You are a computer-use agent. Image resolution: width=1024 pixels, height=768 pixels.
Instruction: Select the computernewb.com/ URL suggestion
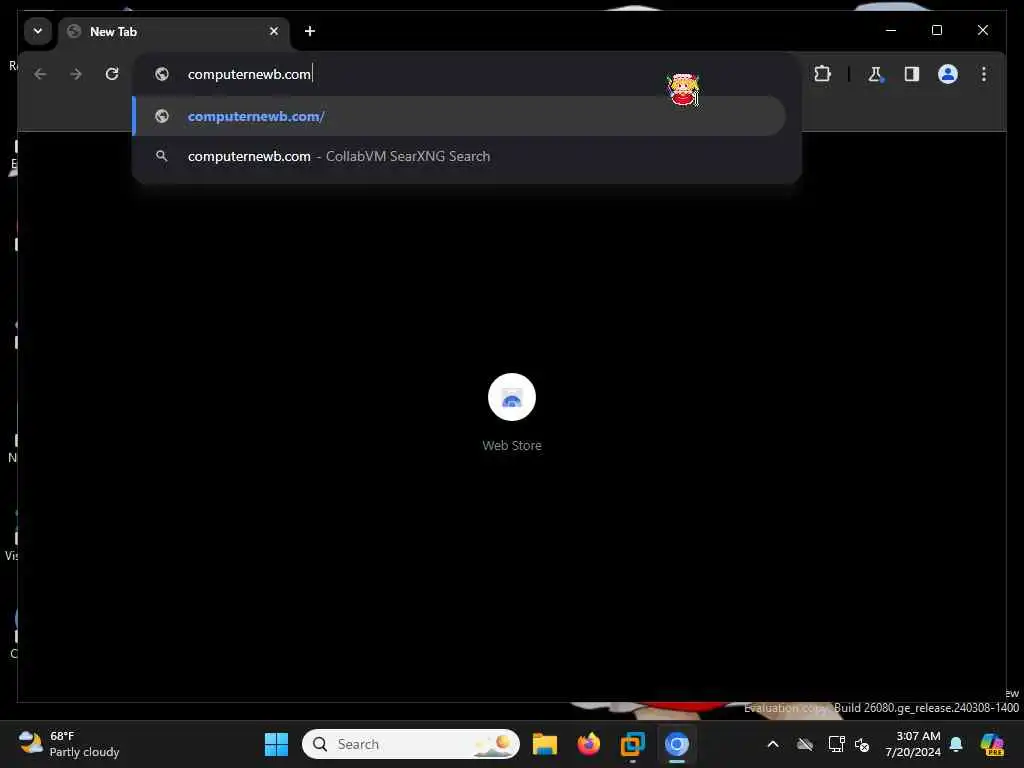(458, 116)
